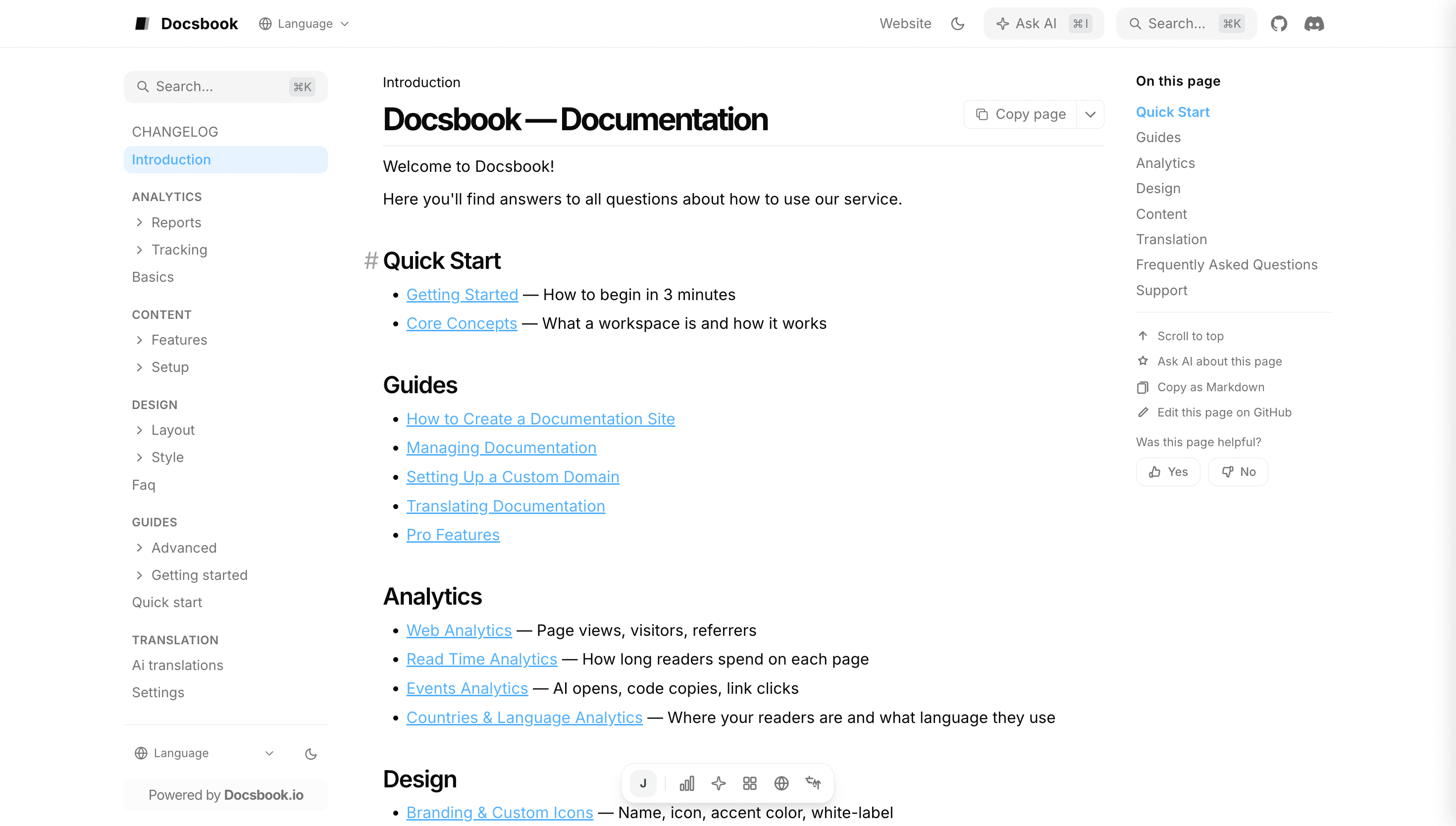Click the Edit this page pencil icon
The width and height of the screenshot is (1456, 826).
click(x=1143, y=413)
